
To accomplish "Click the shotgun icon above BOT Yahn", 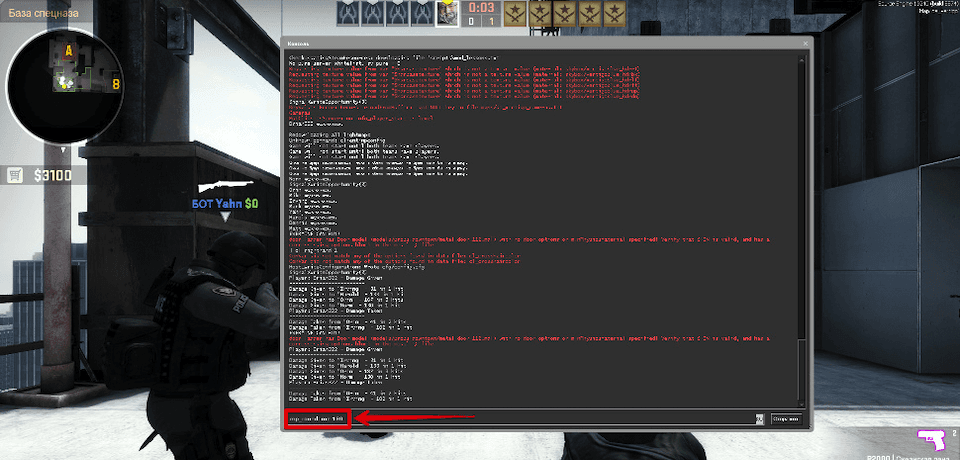I will (x=226, y=184).
